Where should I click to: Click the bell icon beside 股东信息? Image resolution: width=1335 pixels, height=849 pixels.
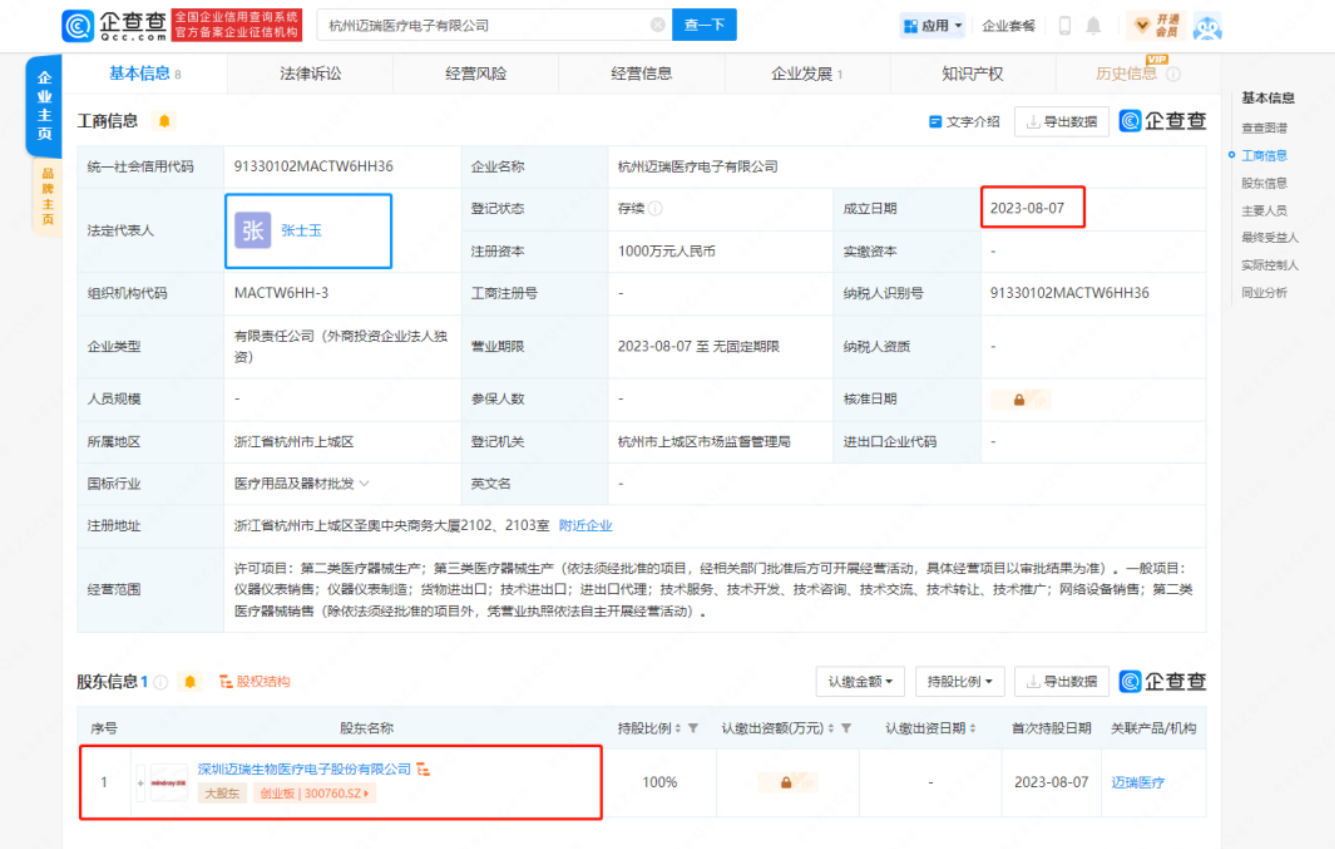[190, 682]
